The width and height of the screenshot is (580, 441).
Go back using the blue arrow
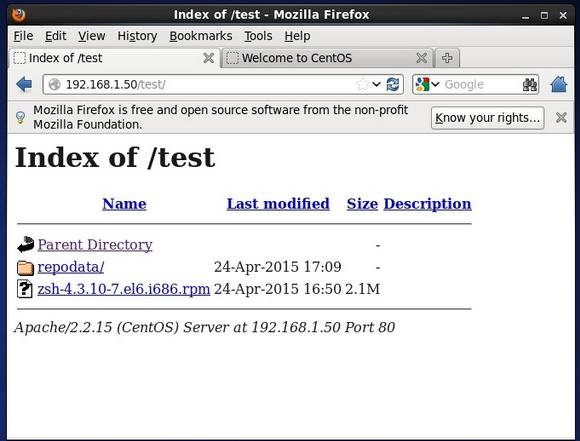tap(24, 84)
